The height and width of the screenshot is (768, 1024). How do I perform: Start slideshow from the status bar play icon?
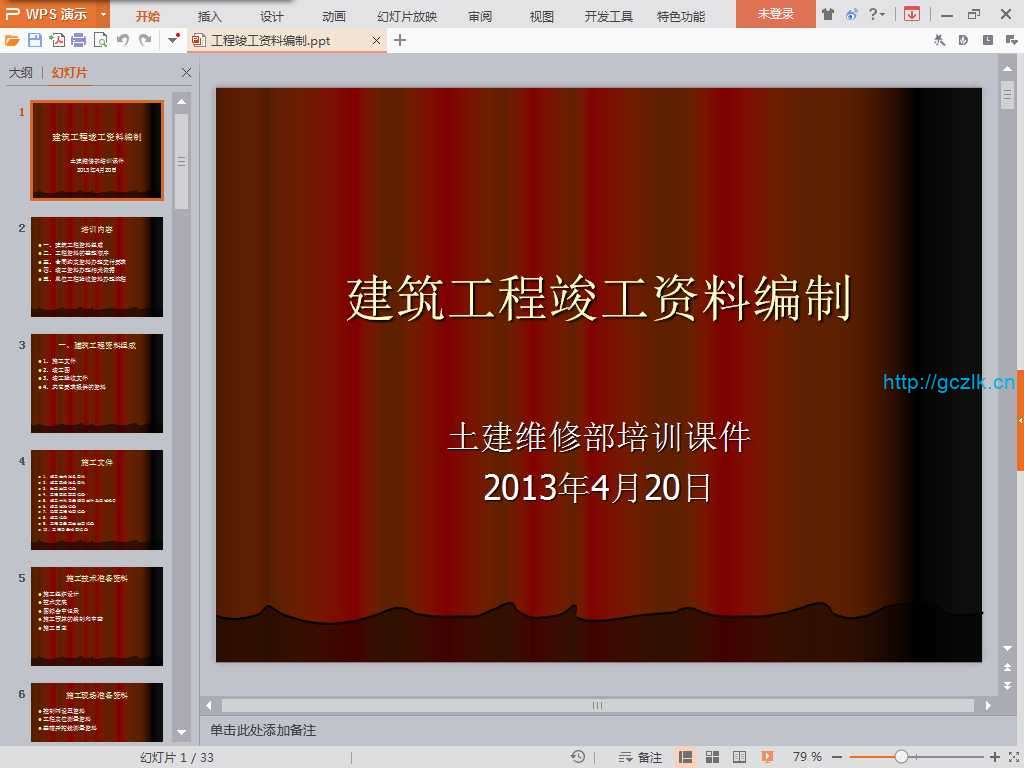pyautogui.click(x=767, y=757)
